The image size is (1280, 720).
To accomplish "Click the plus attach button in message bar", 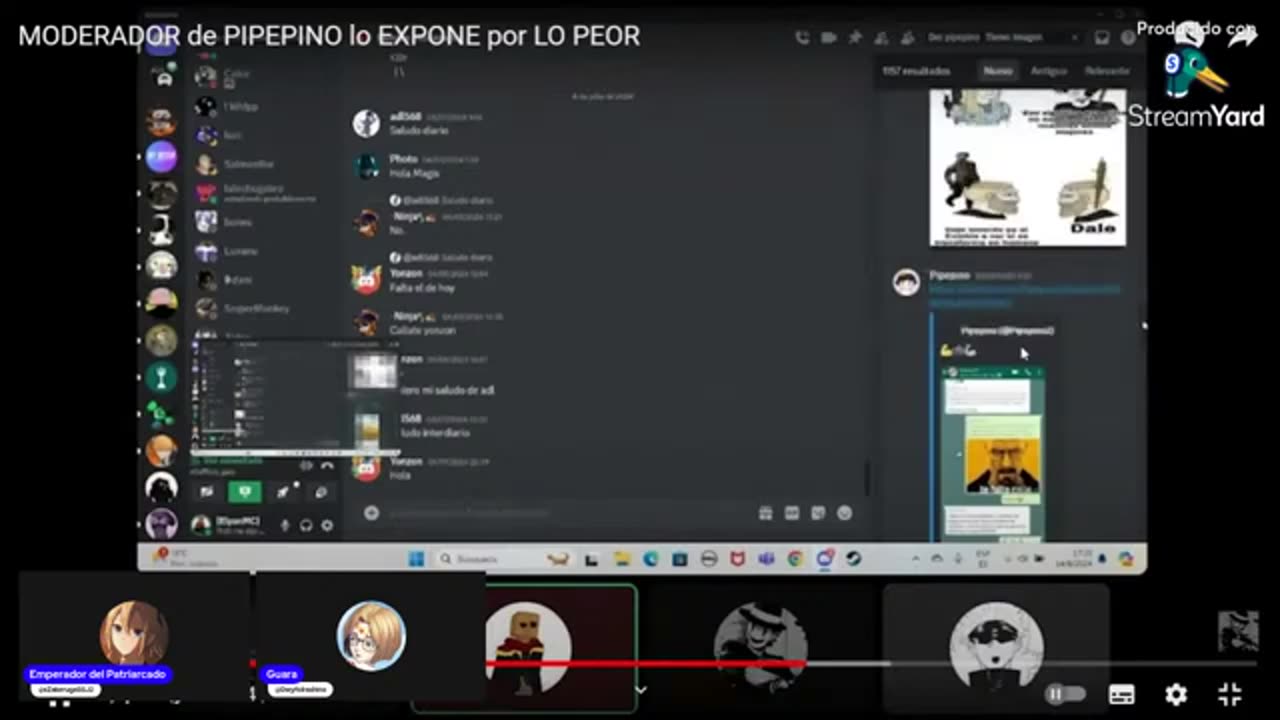I will click(371, 513).
